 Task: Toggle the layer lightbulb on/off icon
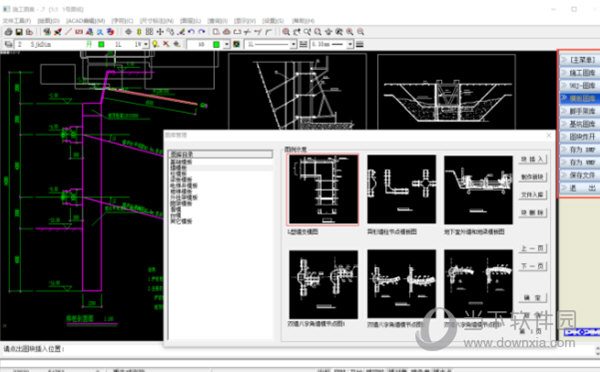[x=155, y=44]
